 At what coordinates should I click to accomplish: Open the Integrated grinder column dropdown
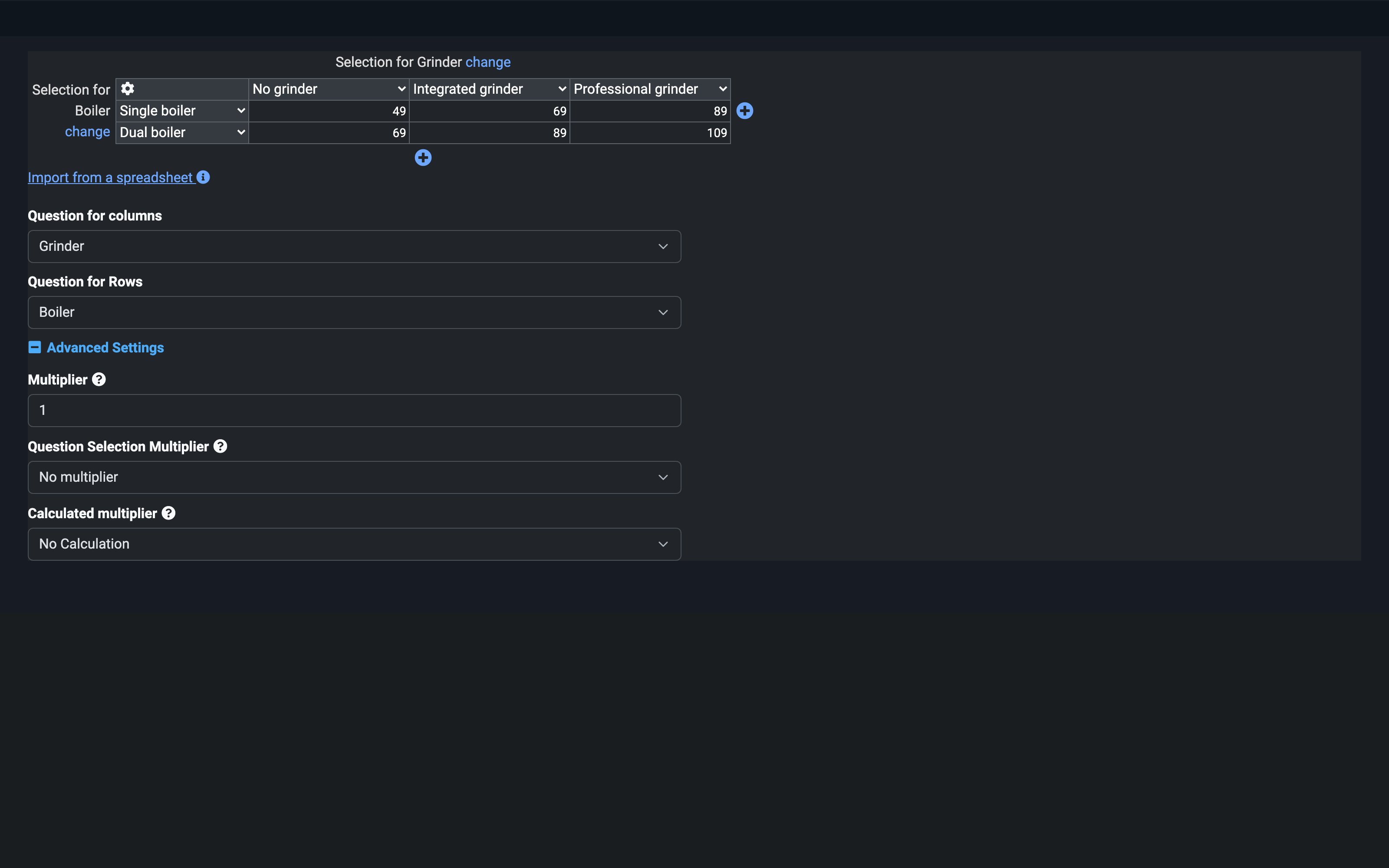[490, 89]
